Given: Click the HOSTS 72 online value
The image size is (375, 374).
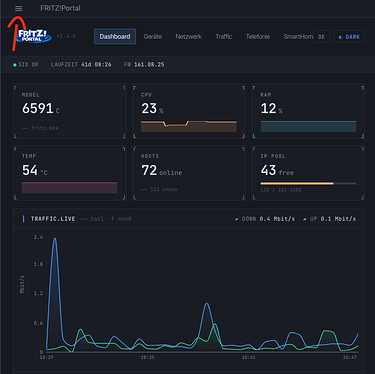Looking at the screenshot, I should [162, 171].
